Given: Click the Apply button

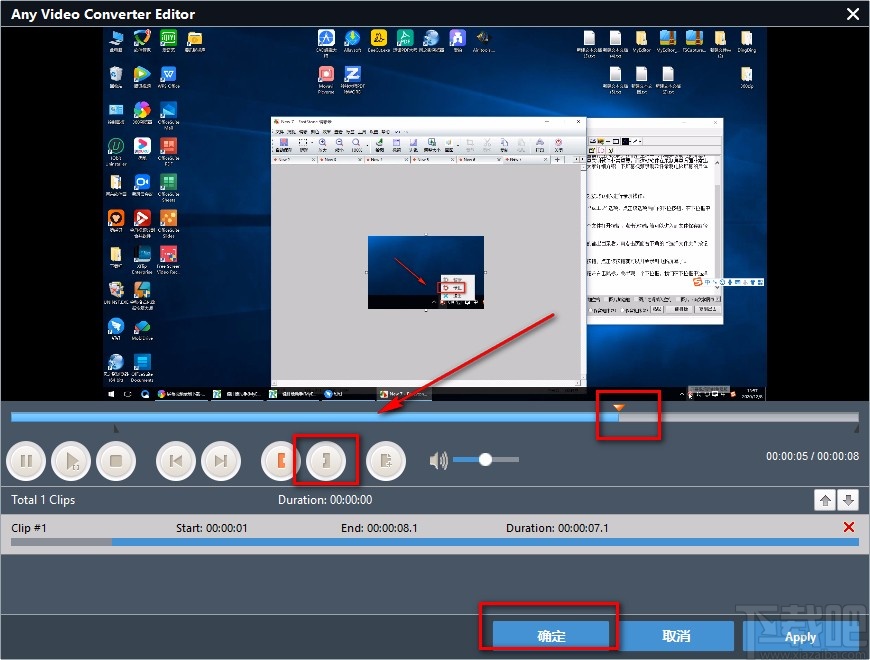Looking at the screenshot, I should [x=800, y=635].
